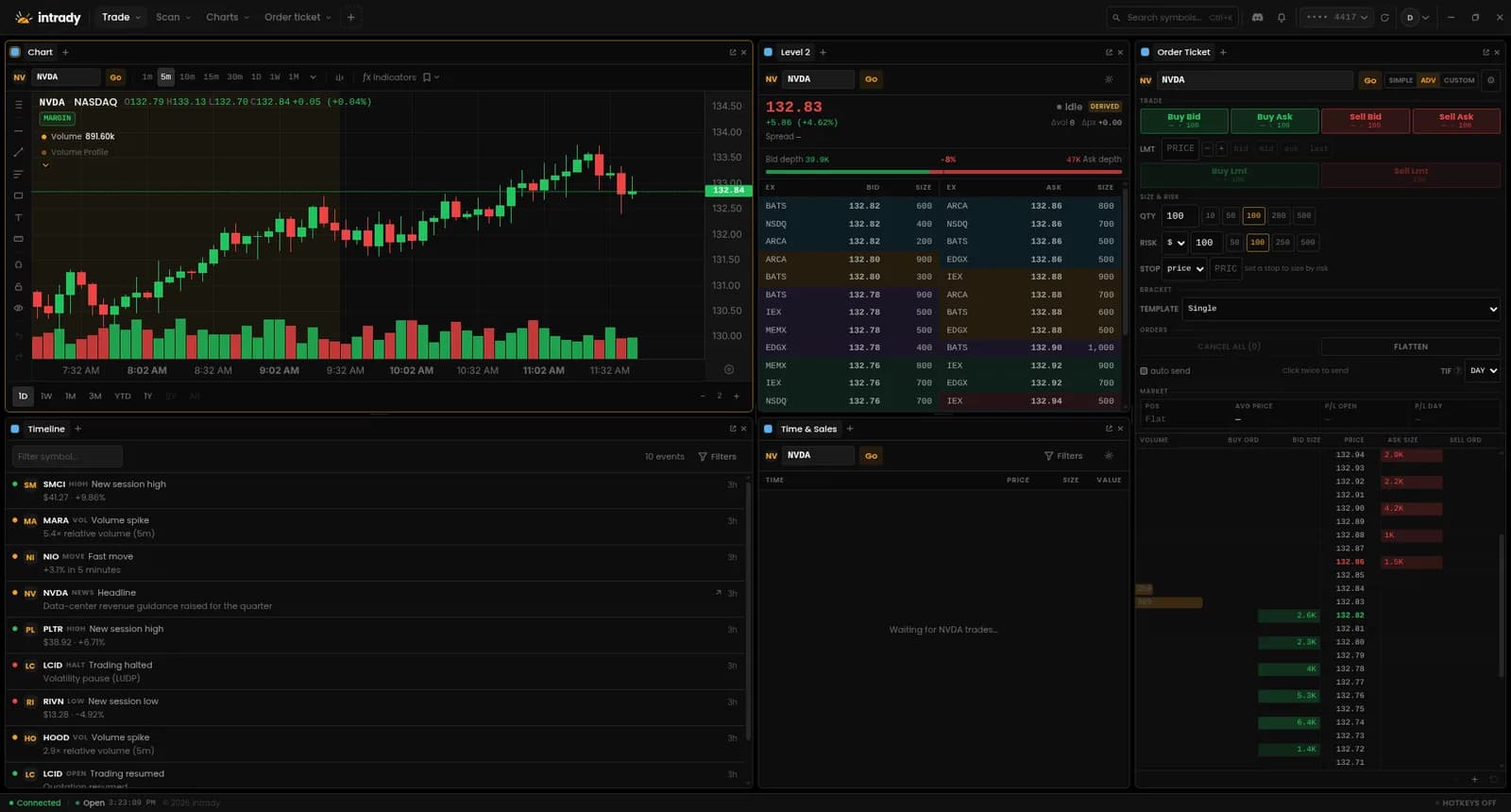Open the Charts menu
The width and height of the screenshot is (1511, 812).
coord(228,17)
